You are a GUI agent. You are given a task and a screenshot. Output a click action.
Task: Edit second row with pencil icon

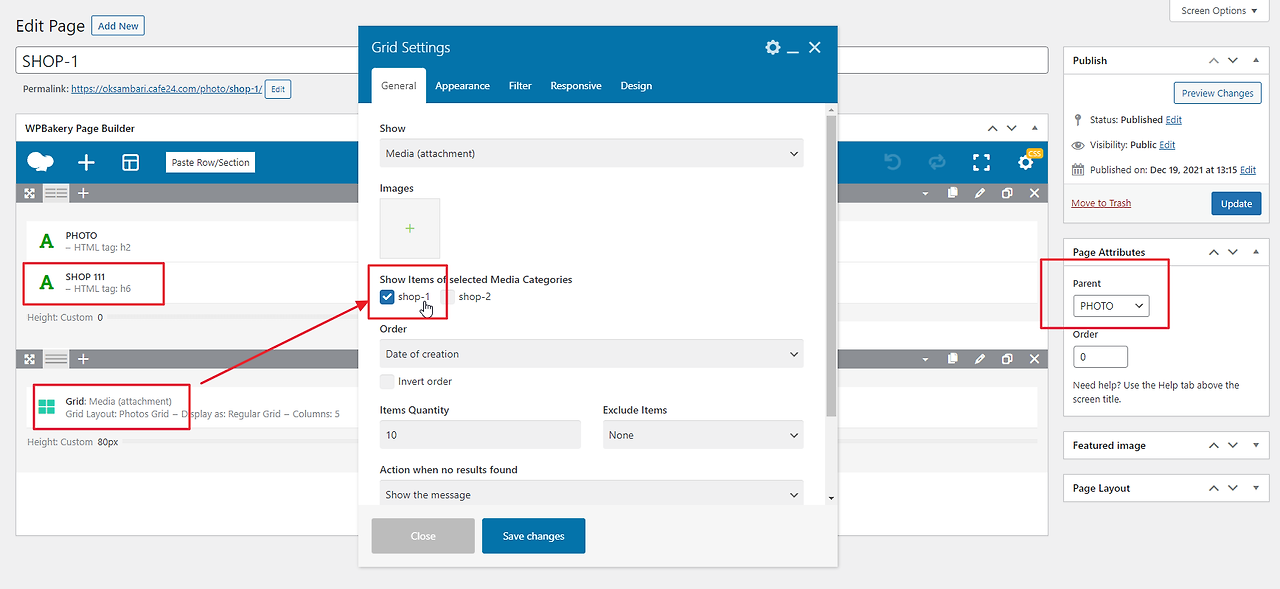pyautogui.click(x=980, y=358)
